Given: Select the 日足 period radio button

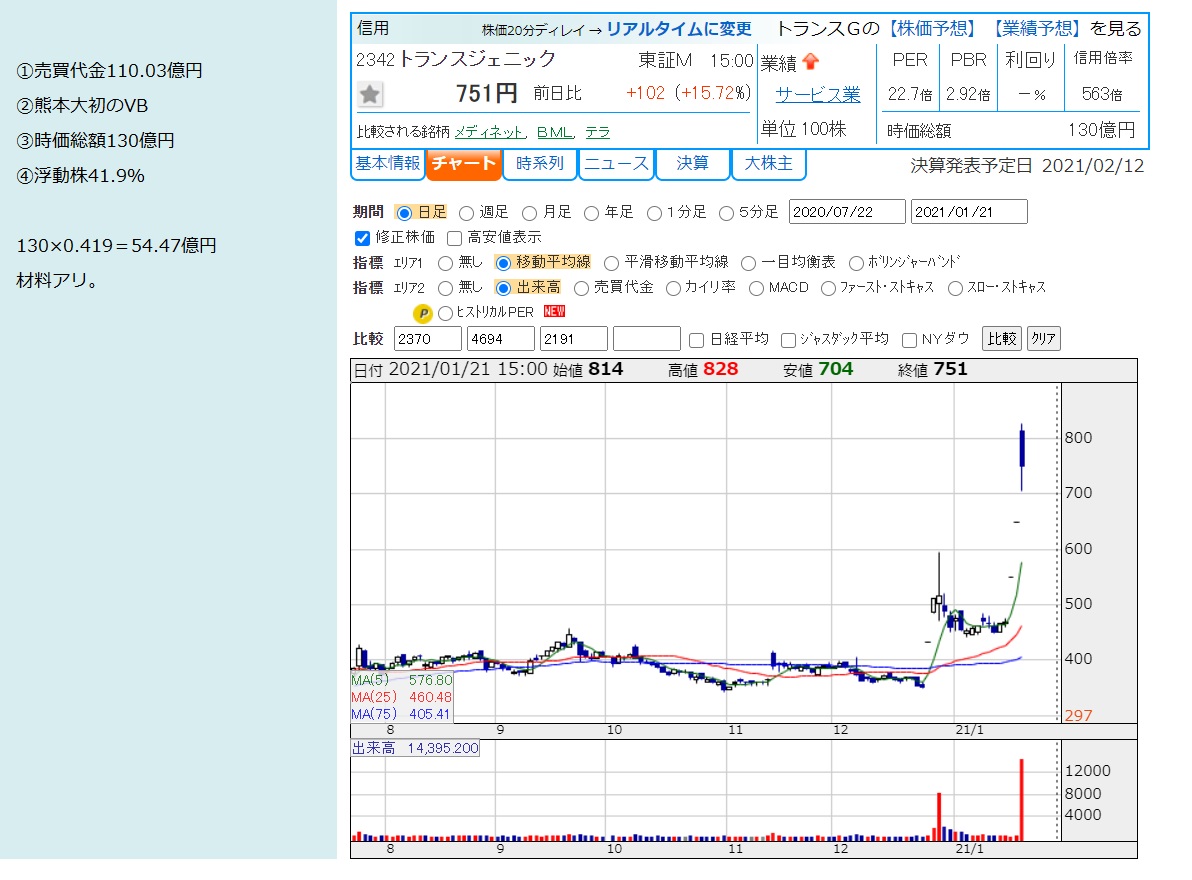Looking at the screenshot, I should click(x=404, y=213).
